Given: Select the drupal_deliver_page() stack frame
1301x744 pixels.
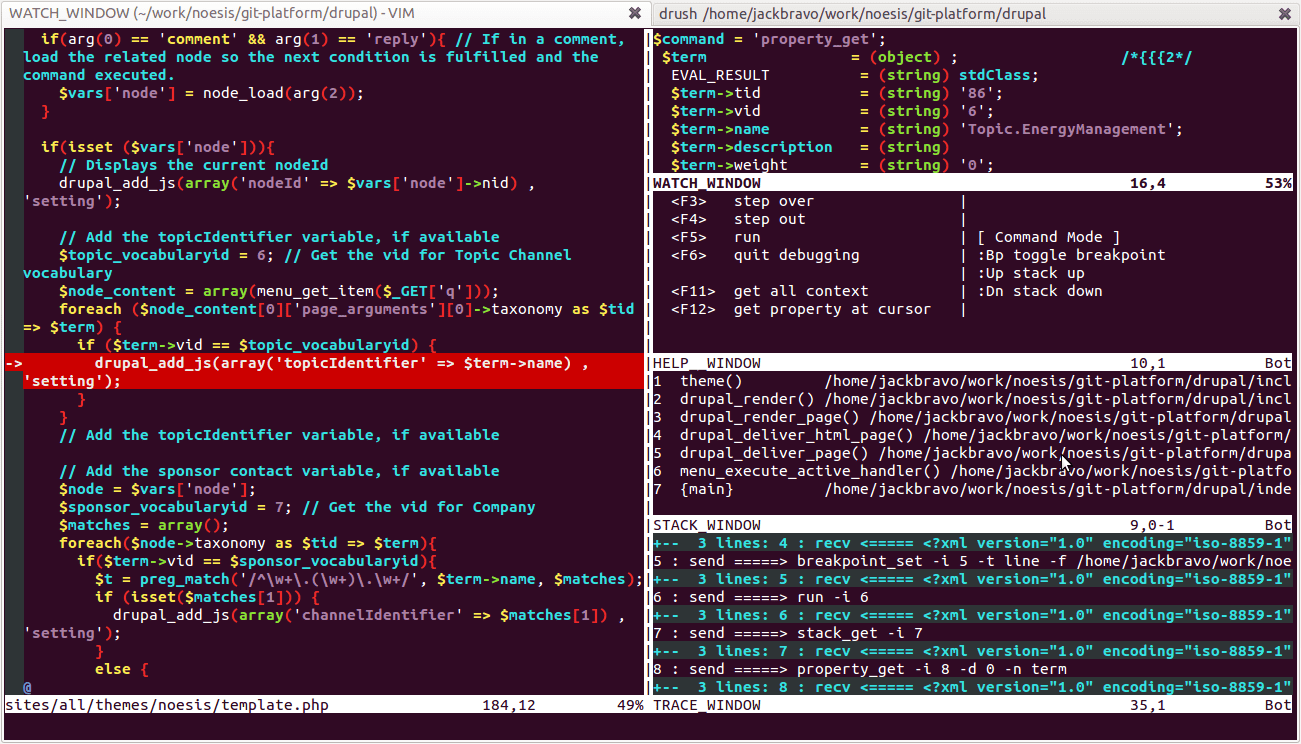Looking at the screenshot, I should [972, 453].
